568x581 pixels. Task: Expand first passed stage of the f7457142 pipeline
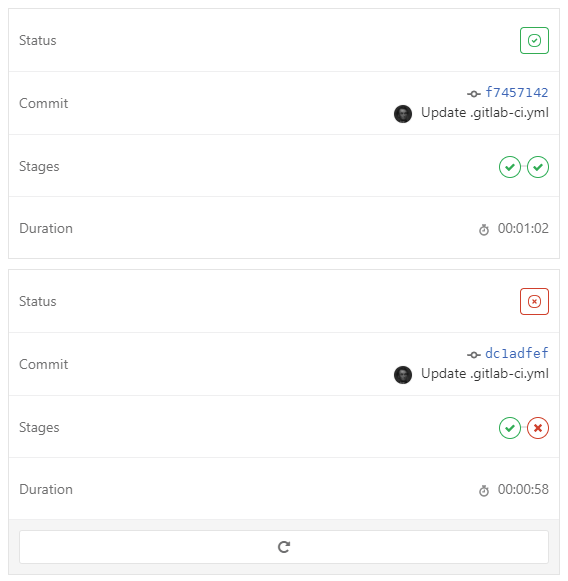[x=510, y=167]
